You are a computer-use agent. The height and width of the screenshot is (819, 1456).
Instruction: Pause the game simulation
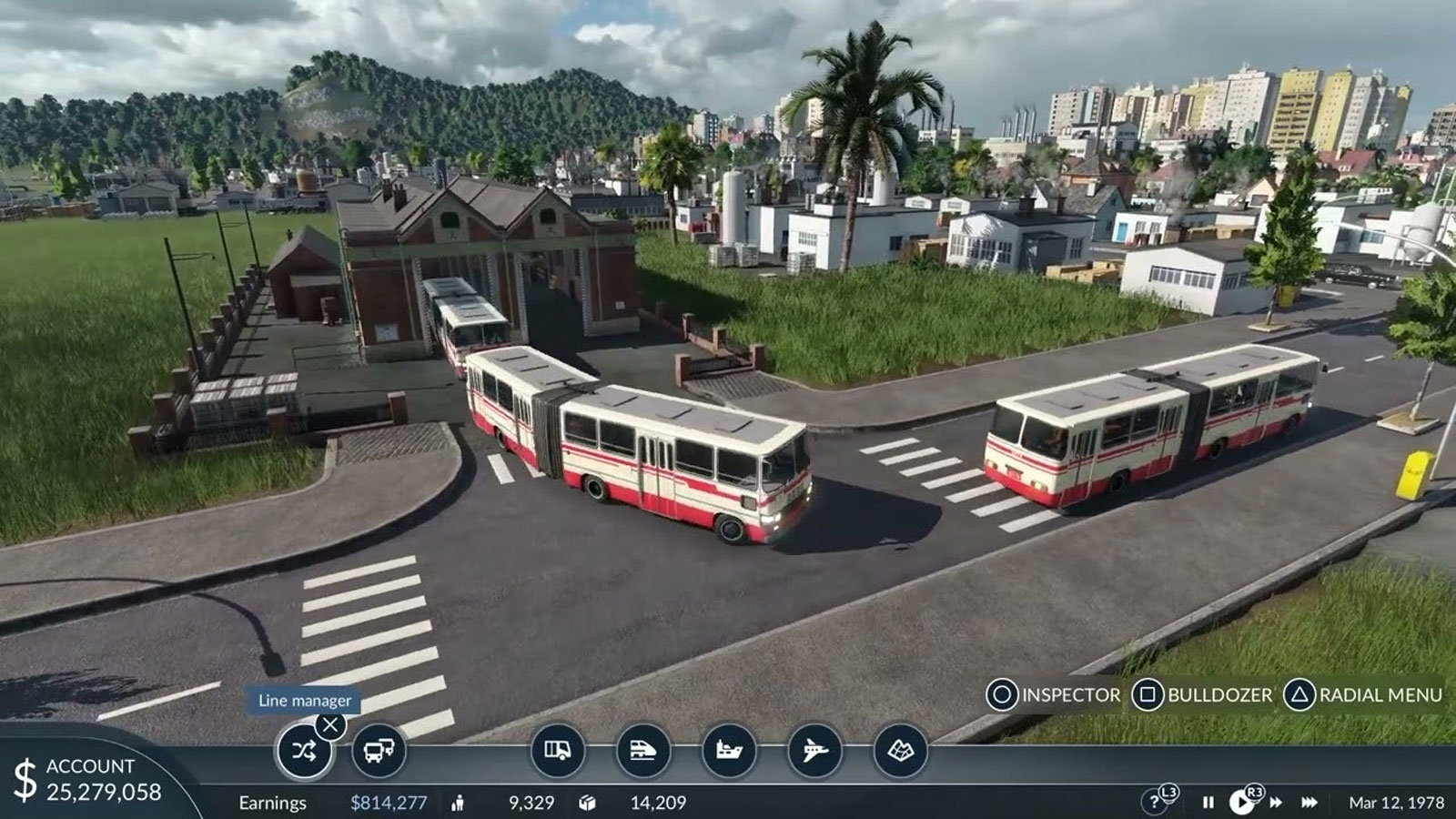1208,803
